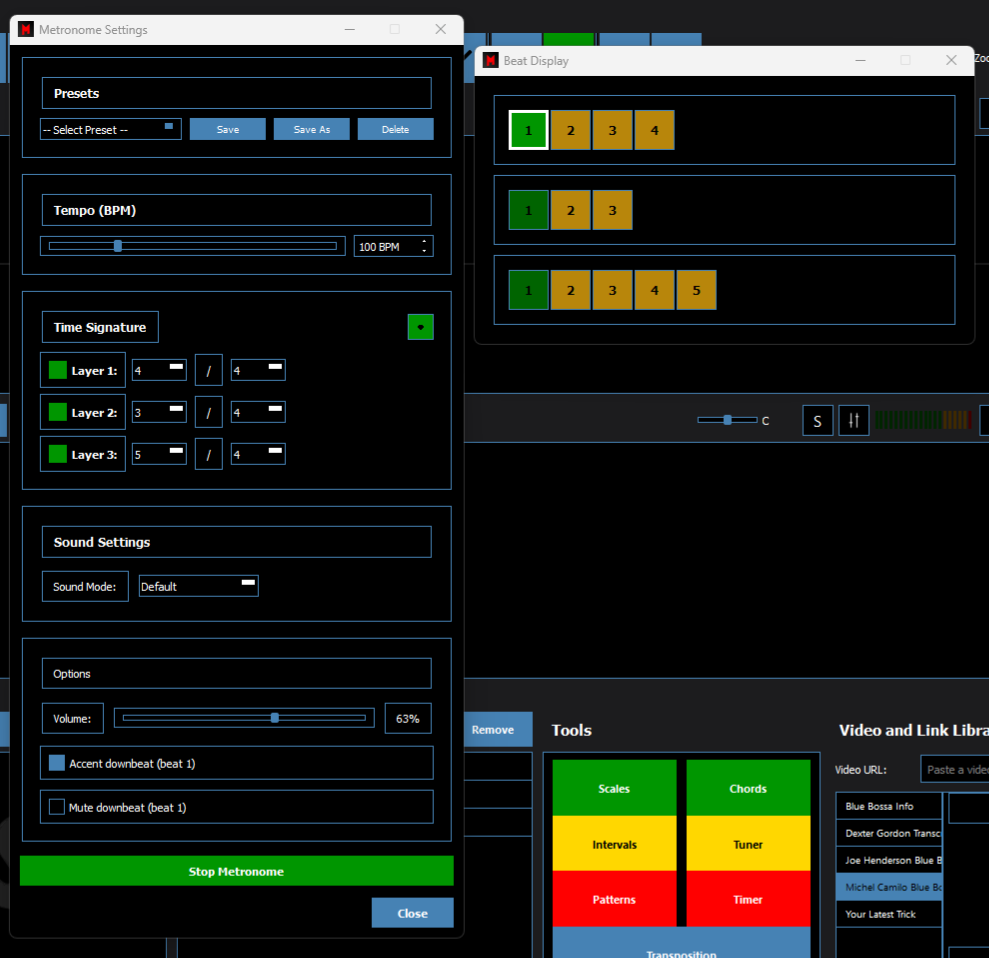Open Layer 2 beats count dropdown
This screenshot has width=989, height=958.
coord(159,412)
